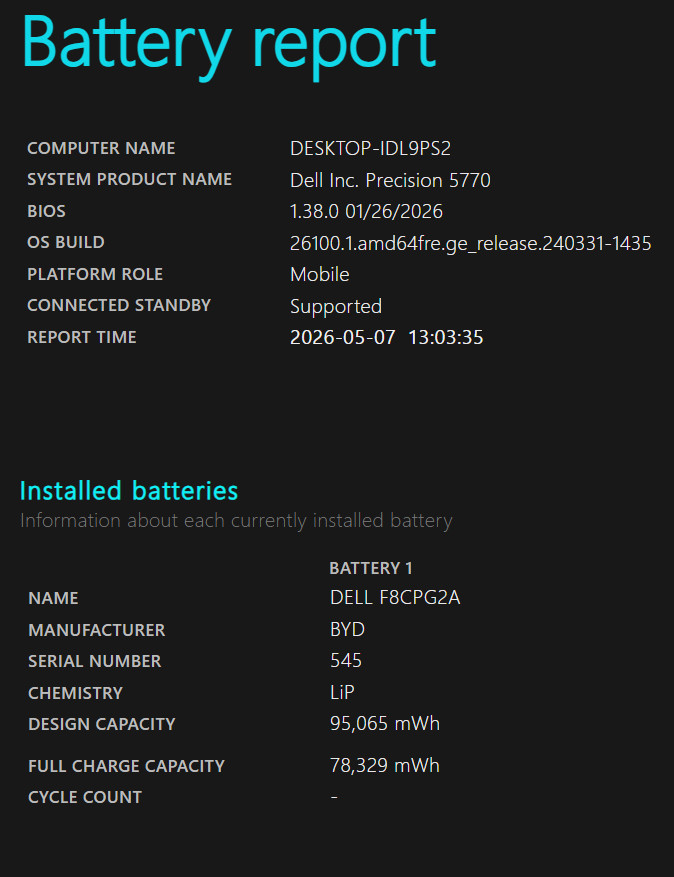
Task: Click the FULL CHARGE CAPACITY row label
Action: click(126, 766)
